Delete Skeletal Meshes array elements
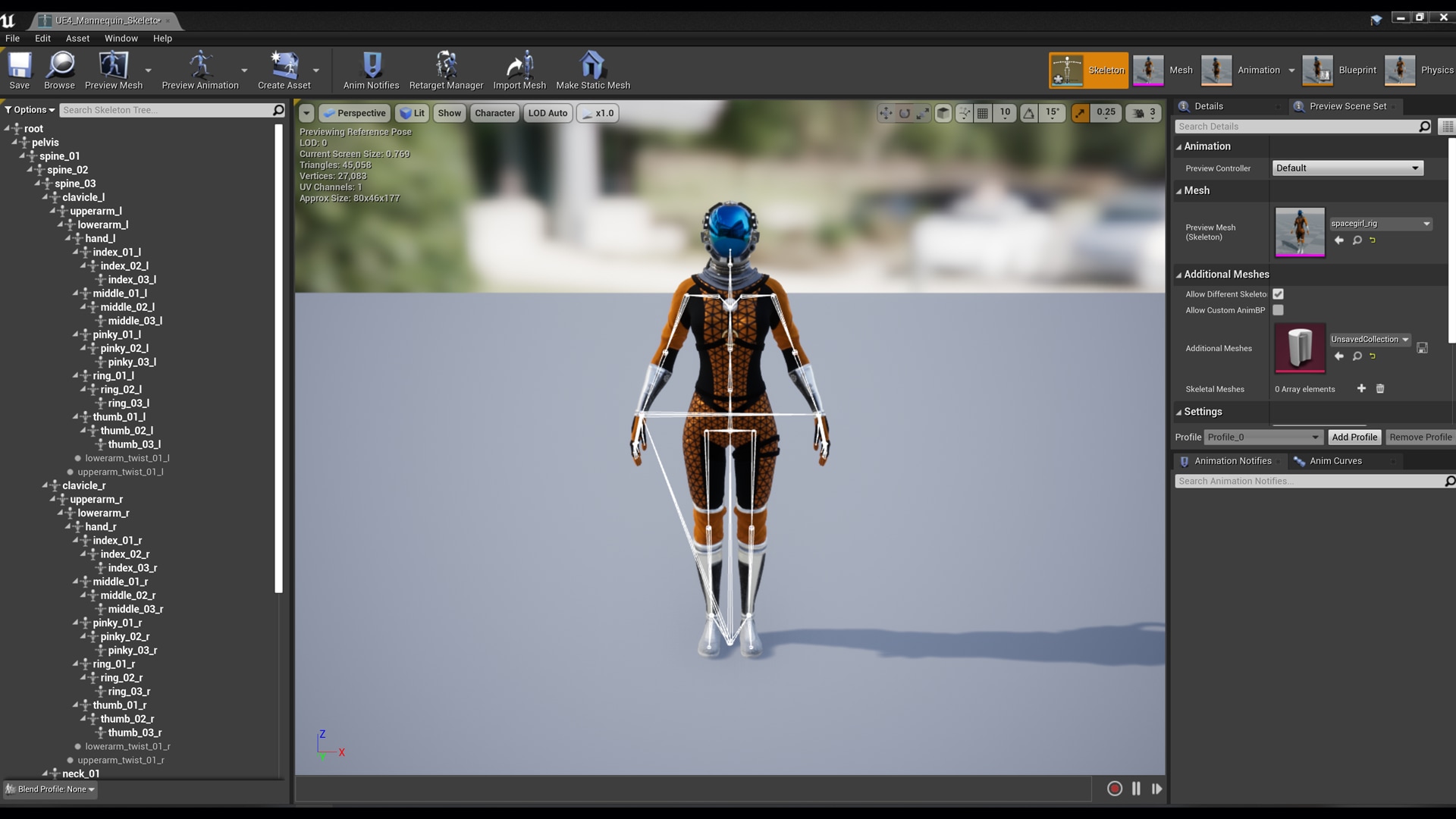 1380,388
